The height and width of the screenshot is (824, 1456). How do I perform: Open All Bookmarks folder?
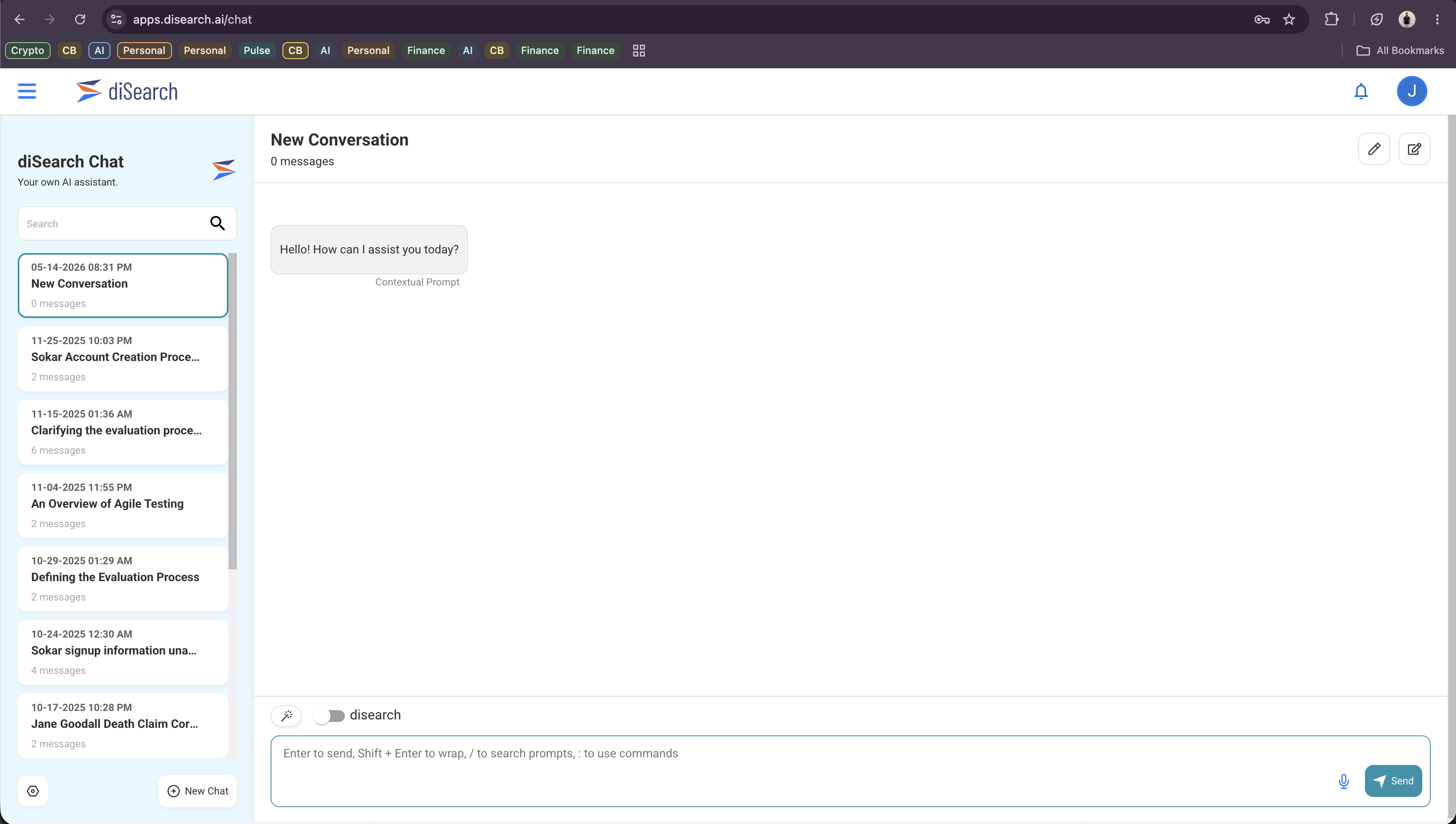(x=1400, y=50)
